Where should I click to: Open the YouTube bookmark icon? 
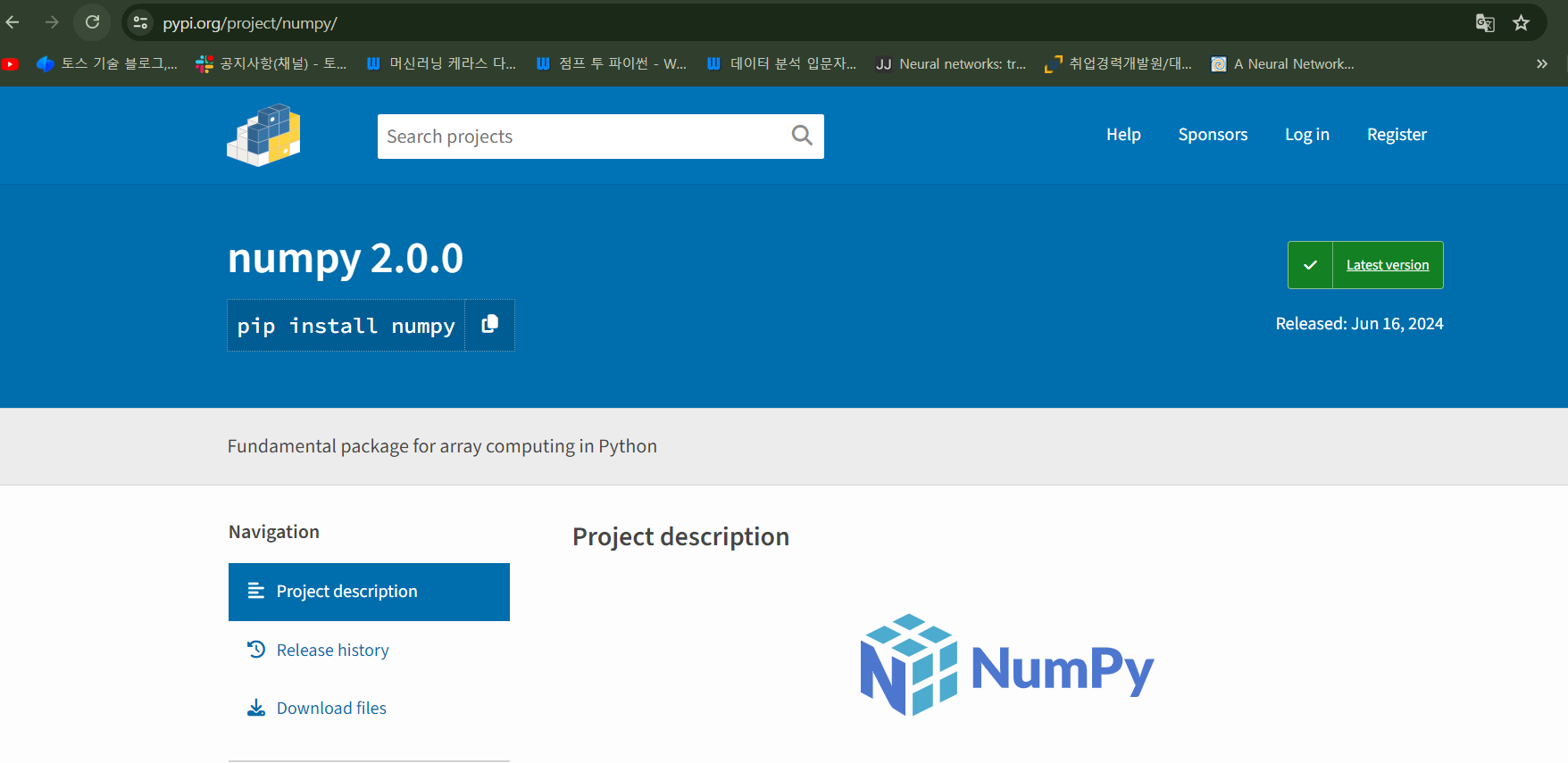[x=10, y=64]
